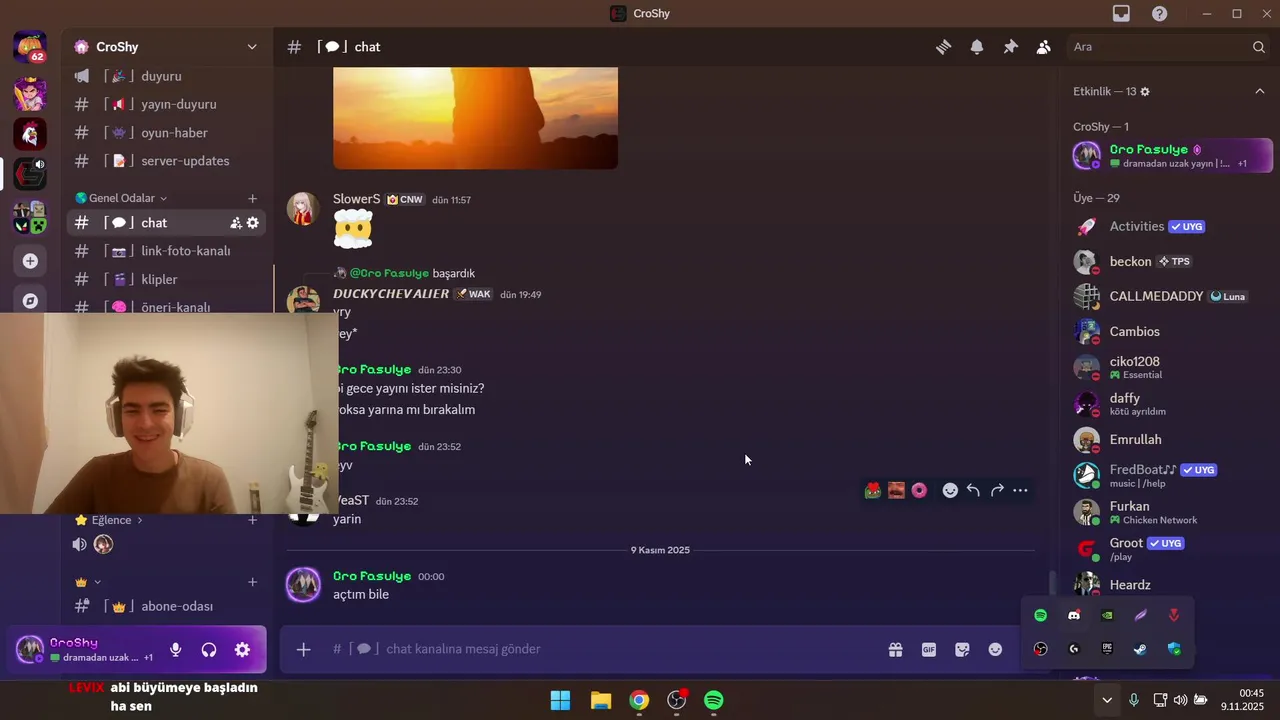Click the plus attach button in message bar
Image resolution: width=1280 pixels, height=720 pixels.
click(x=303, y=649)
